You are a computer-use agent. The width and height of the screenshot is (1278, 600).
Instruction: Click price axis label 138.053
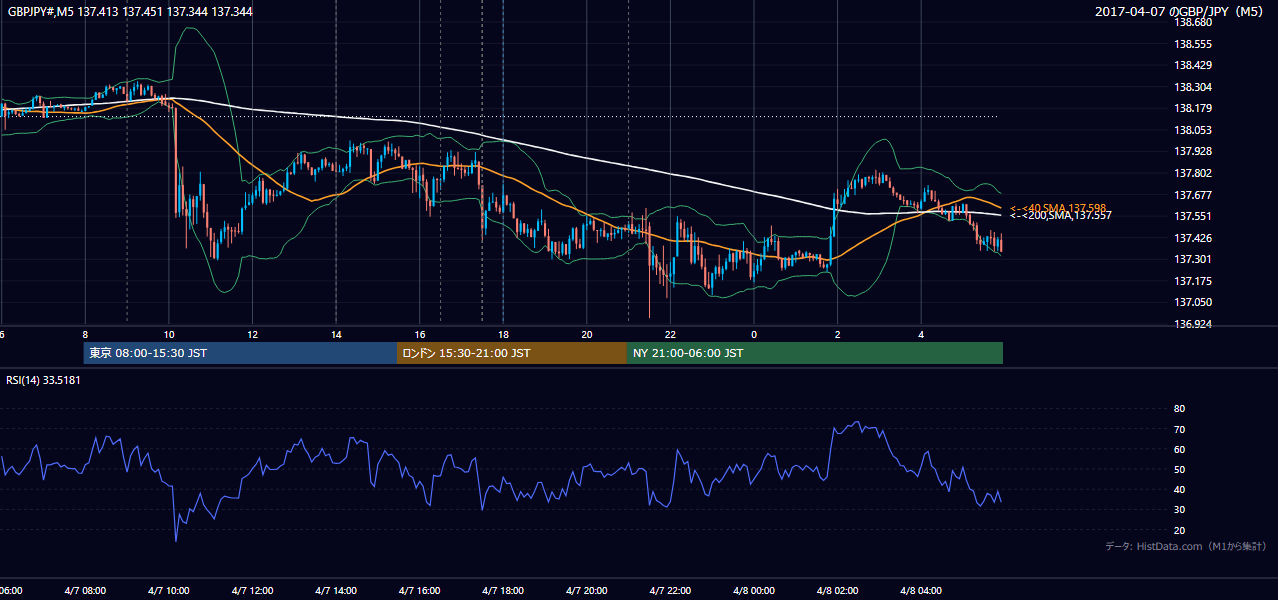(x=1193, y=130)
